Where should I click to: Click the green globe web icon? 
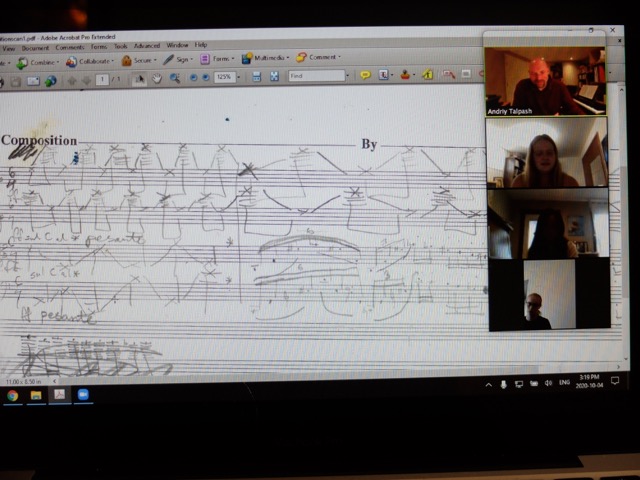(x=51, y=81)
